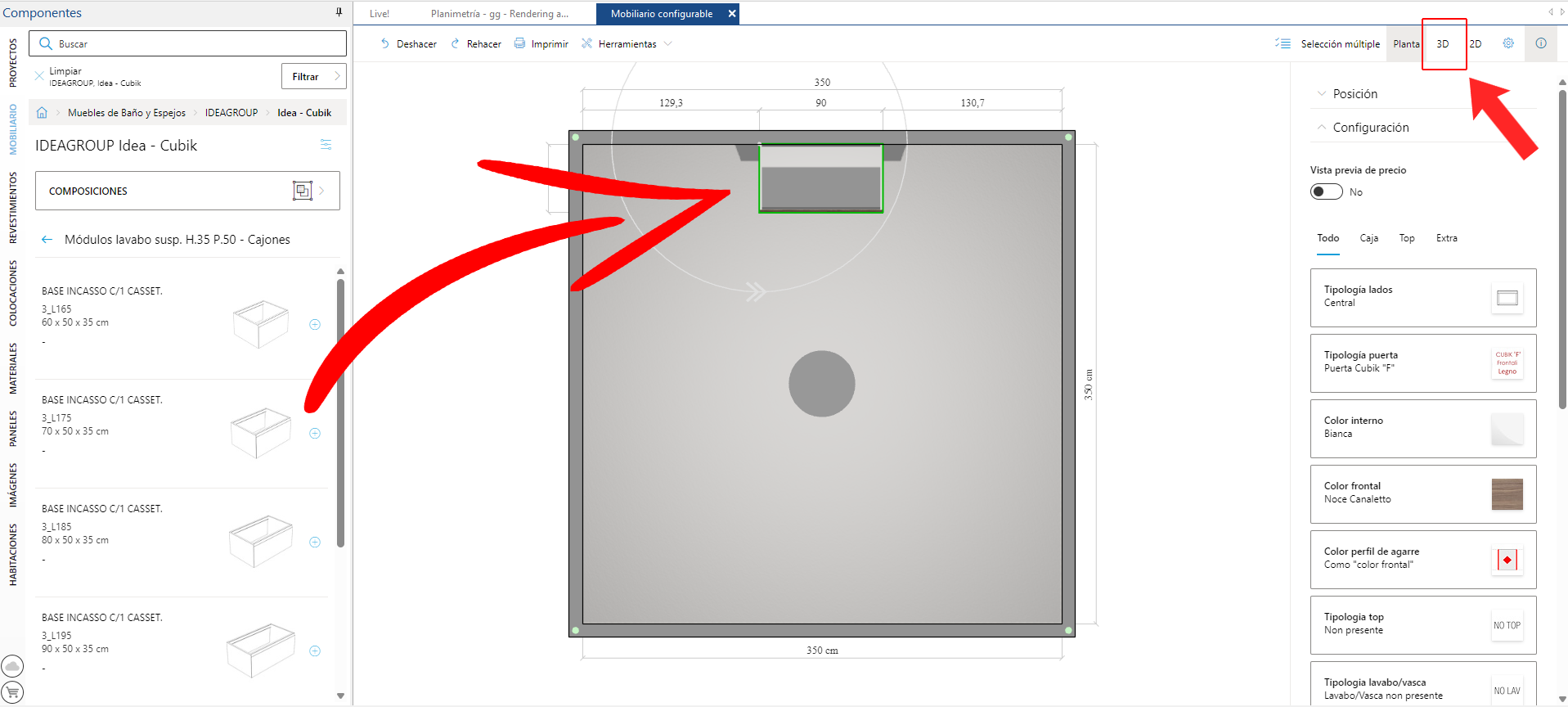Screen dimensions: 1568x707
Task: Add the 3_L175 70 x 50 x 35 module
Action: (315, 434)
